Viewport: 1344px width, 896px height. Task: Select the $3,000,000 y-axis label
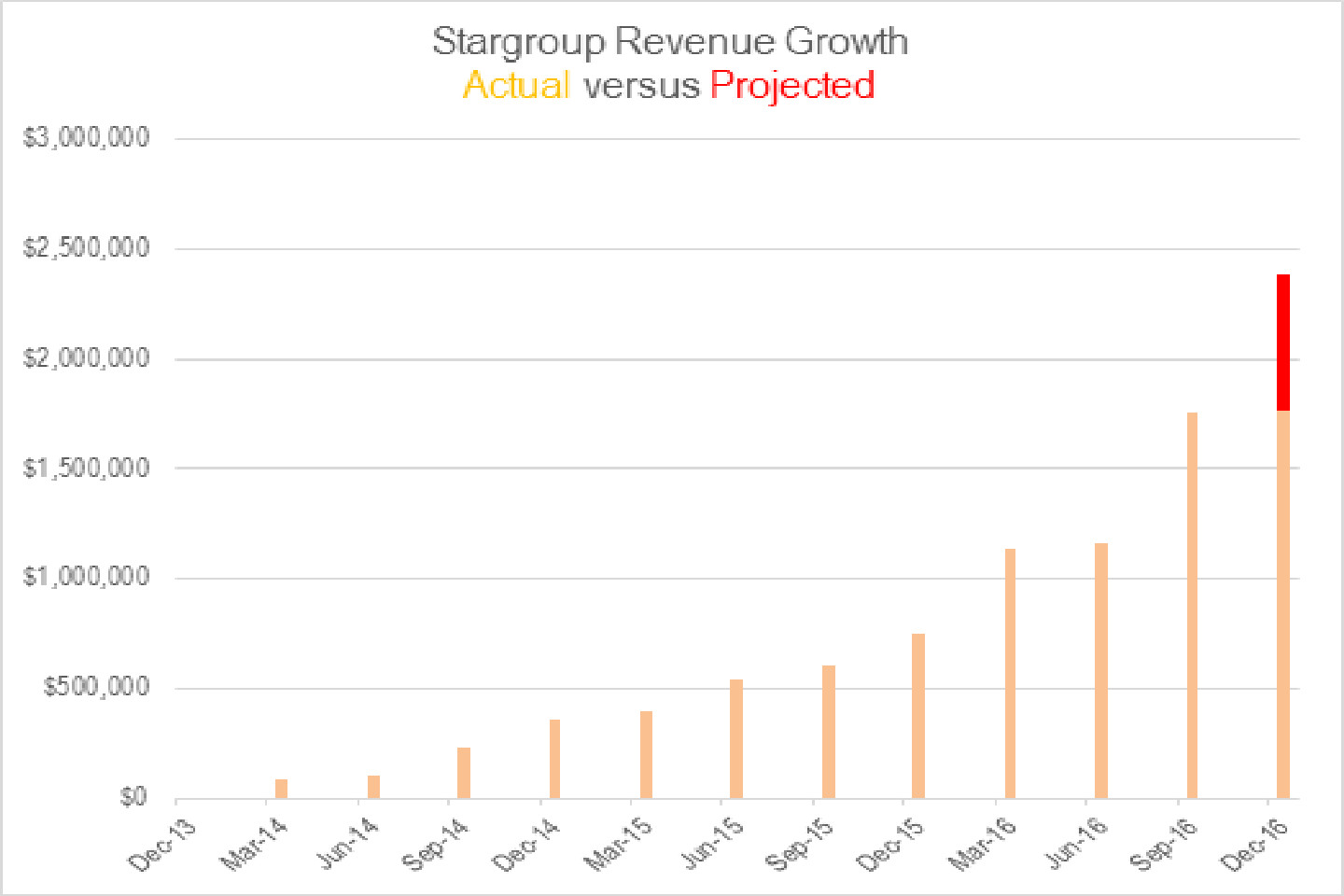(86, 138)
